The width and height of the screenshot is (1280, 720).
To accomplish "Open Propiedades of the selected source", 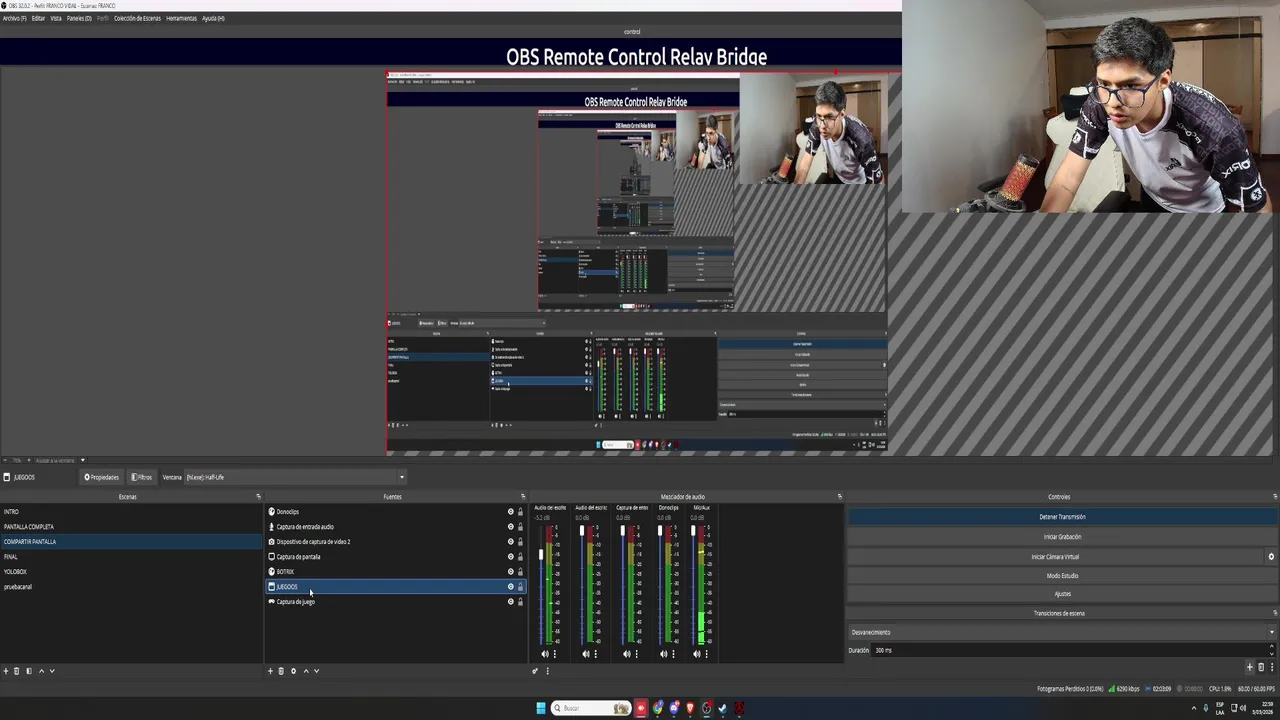I will [x=101, y=477].
